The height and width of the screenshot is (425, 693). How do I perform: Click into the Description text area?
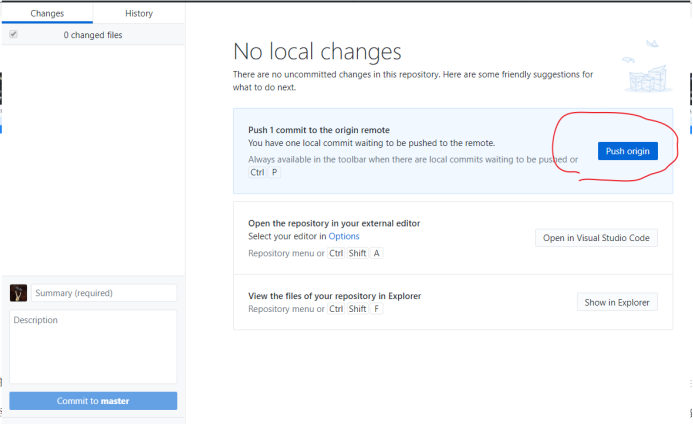pos(93,346)
